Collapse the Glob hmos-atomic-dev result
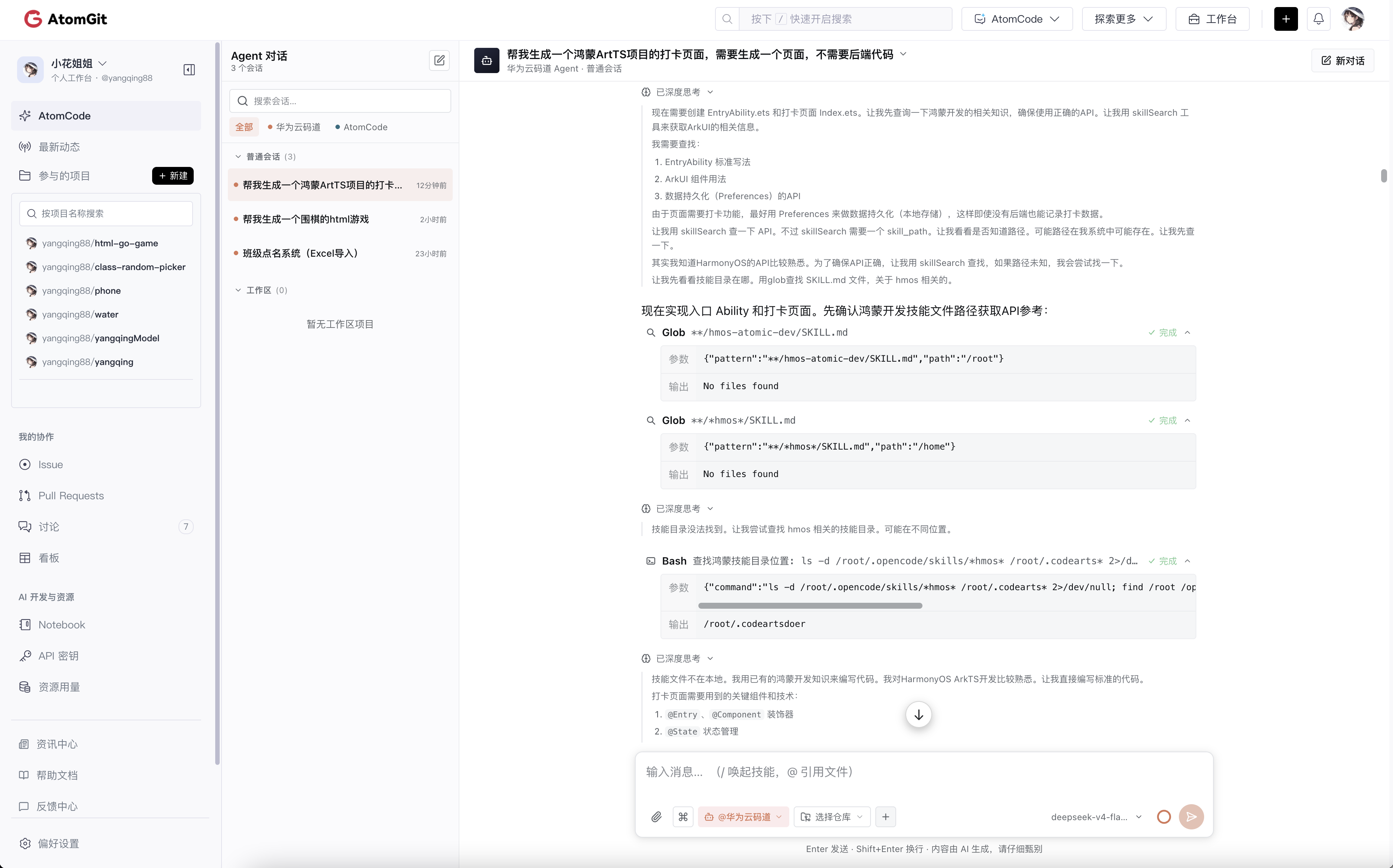Viewport: 1393px width, 868px height. pyautogui.click(x=1187, y=332)
